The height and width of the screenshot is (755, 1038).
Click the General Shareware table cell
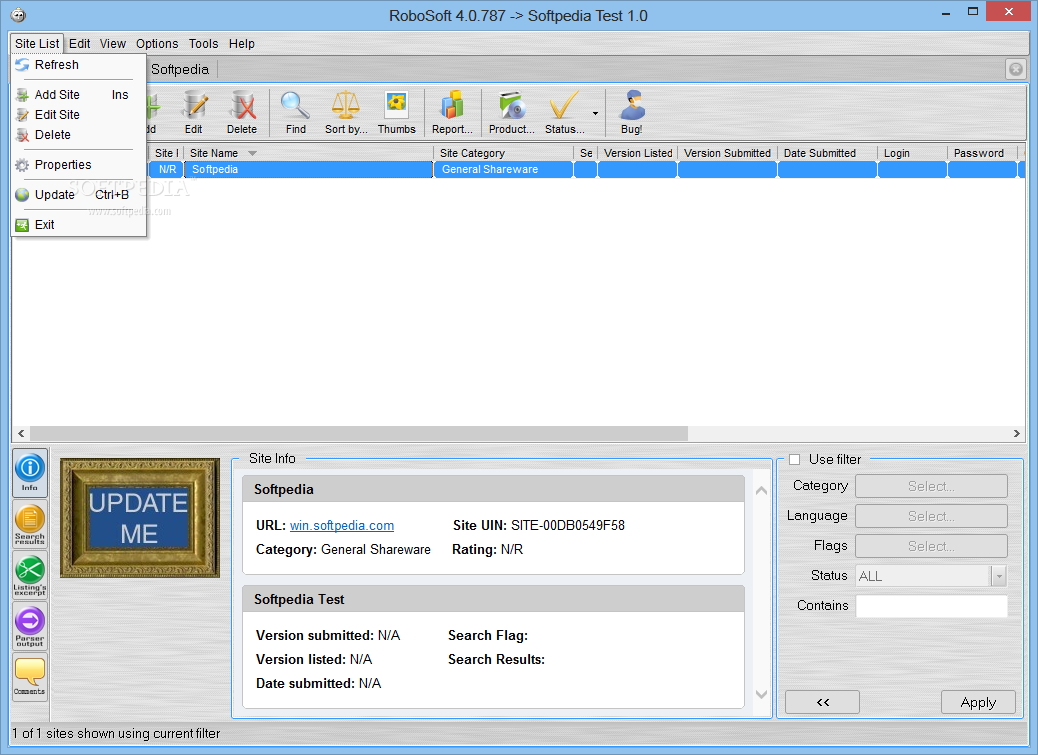point(503,169)
